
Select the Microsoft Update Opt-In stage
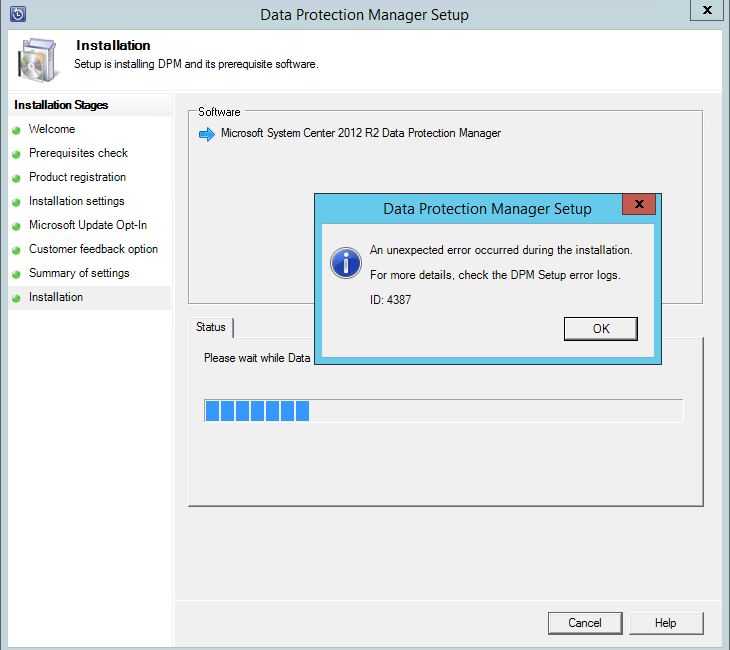(x=88, y=225)
